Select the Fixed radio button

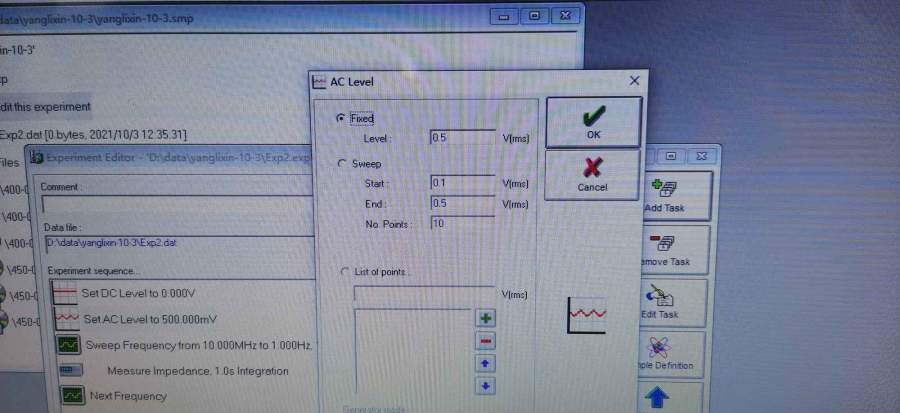pyautogui.click(x=342, y=118)
